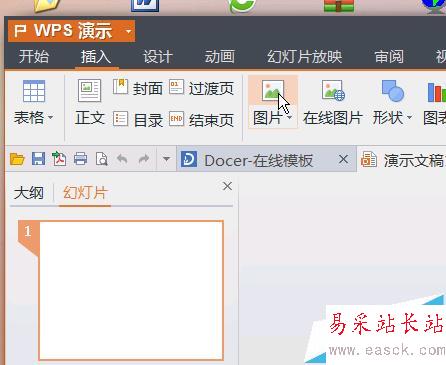Image resolution: width=446 pixels, height=365 pixels.
Task: Select the 大纲 outline pane tab
Action: (x=29, y=193)
